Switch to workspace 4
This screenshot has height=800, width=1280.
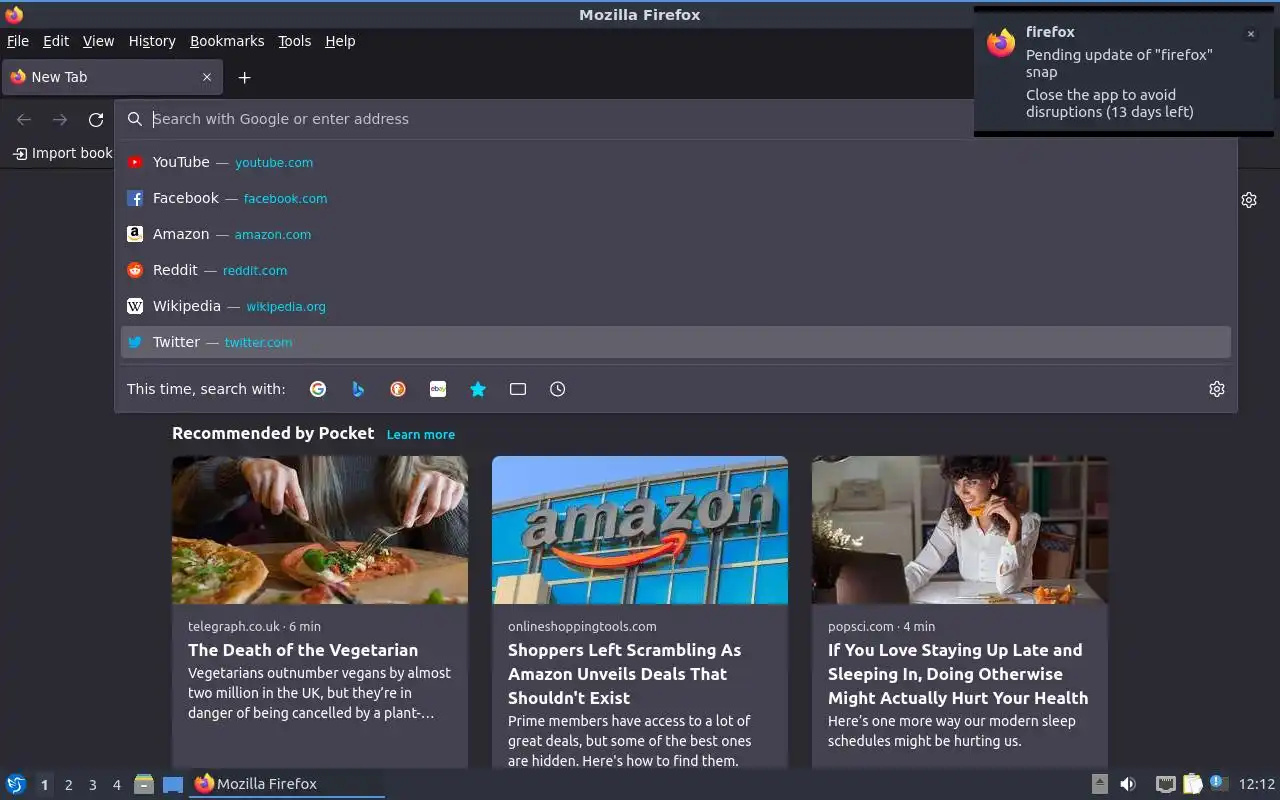pos(117,785)
